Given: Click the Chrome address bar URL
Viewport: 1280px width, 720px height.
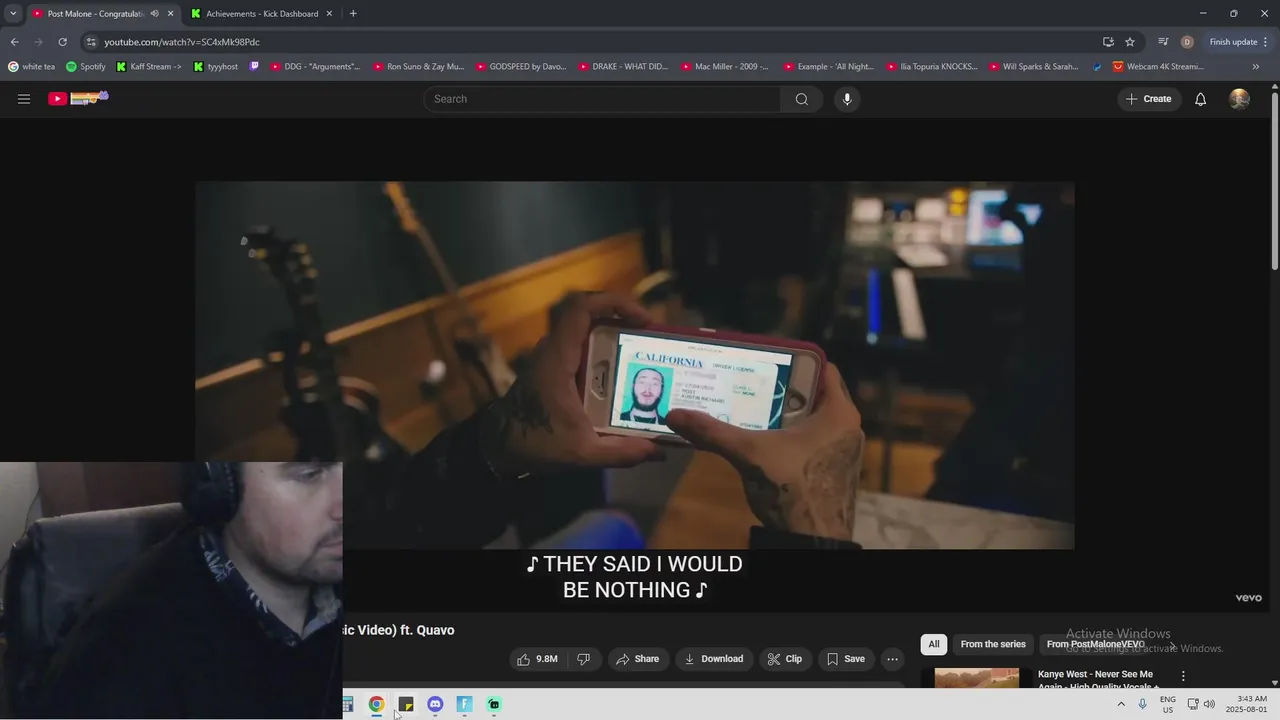Looking at the screenshot, I should 182,42.
